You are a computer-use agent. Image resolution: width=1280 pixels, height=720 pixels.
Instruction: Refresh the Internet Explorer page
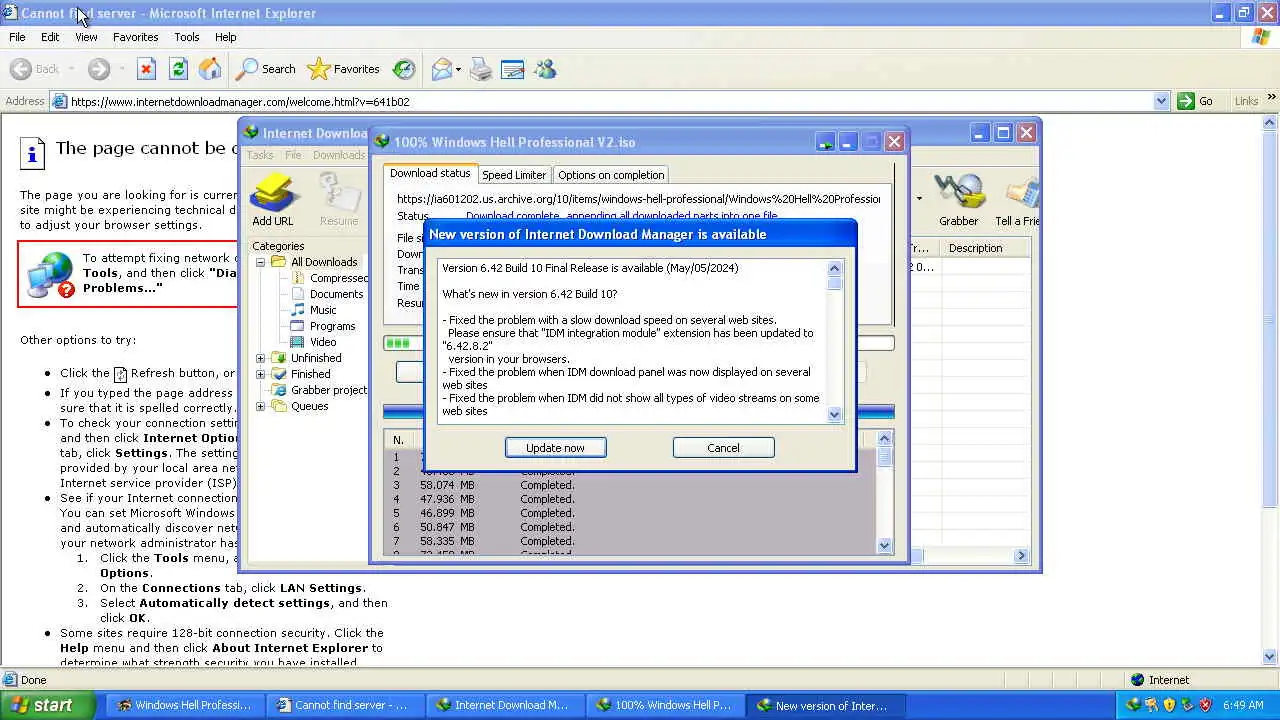(x=178, y=69)
